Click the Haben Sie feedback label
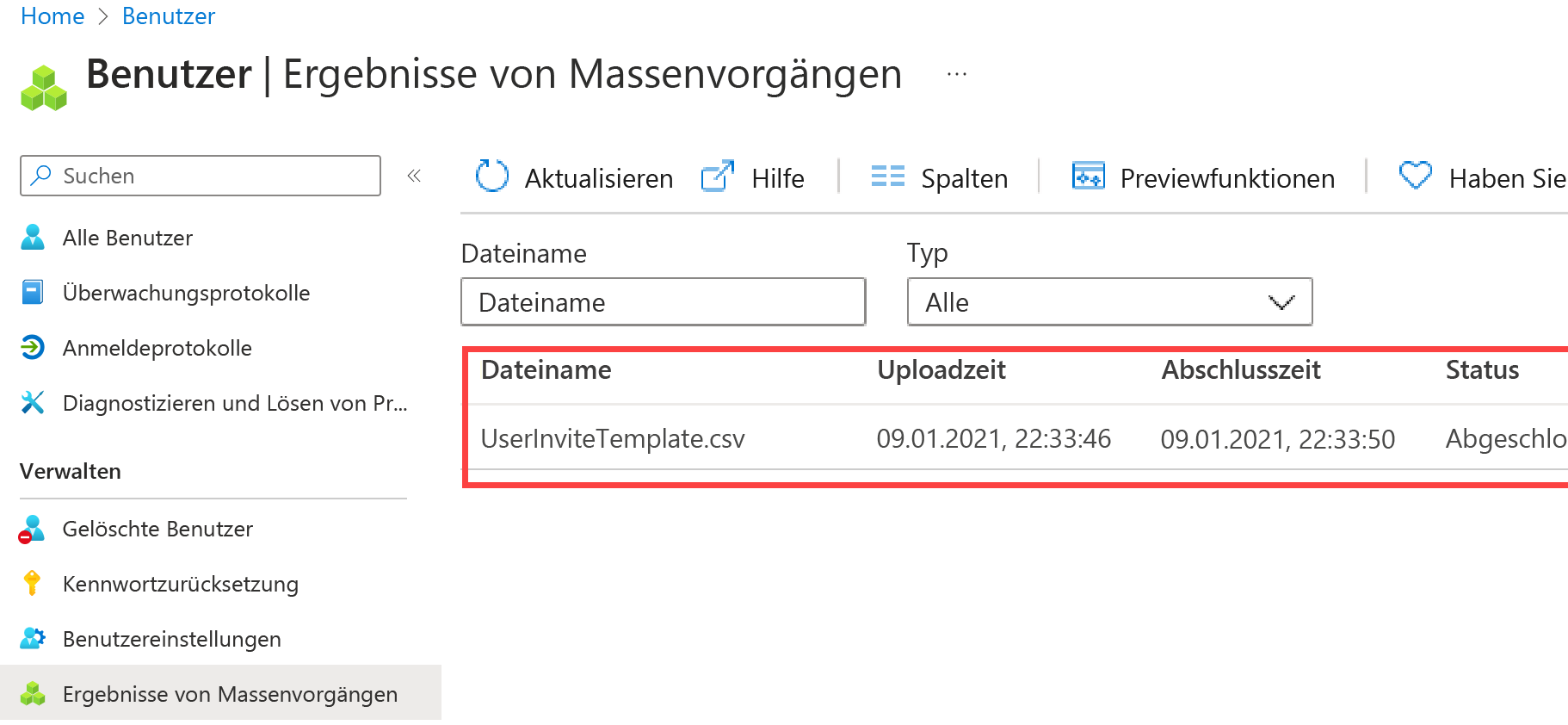 1508,178
